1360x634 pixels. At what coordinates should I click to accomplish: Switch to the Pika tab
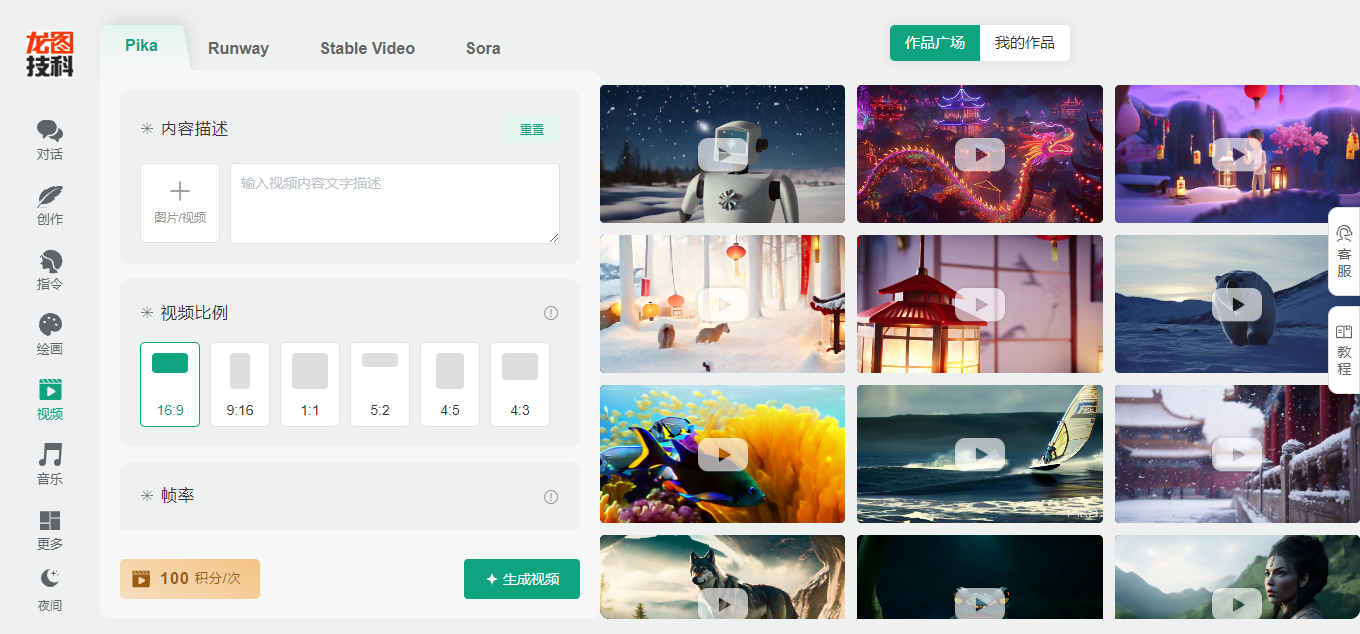pyautogui.click(x=141, y=45)
